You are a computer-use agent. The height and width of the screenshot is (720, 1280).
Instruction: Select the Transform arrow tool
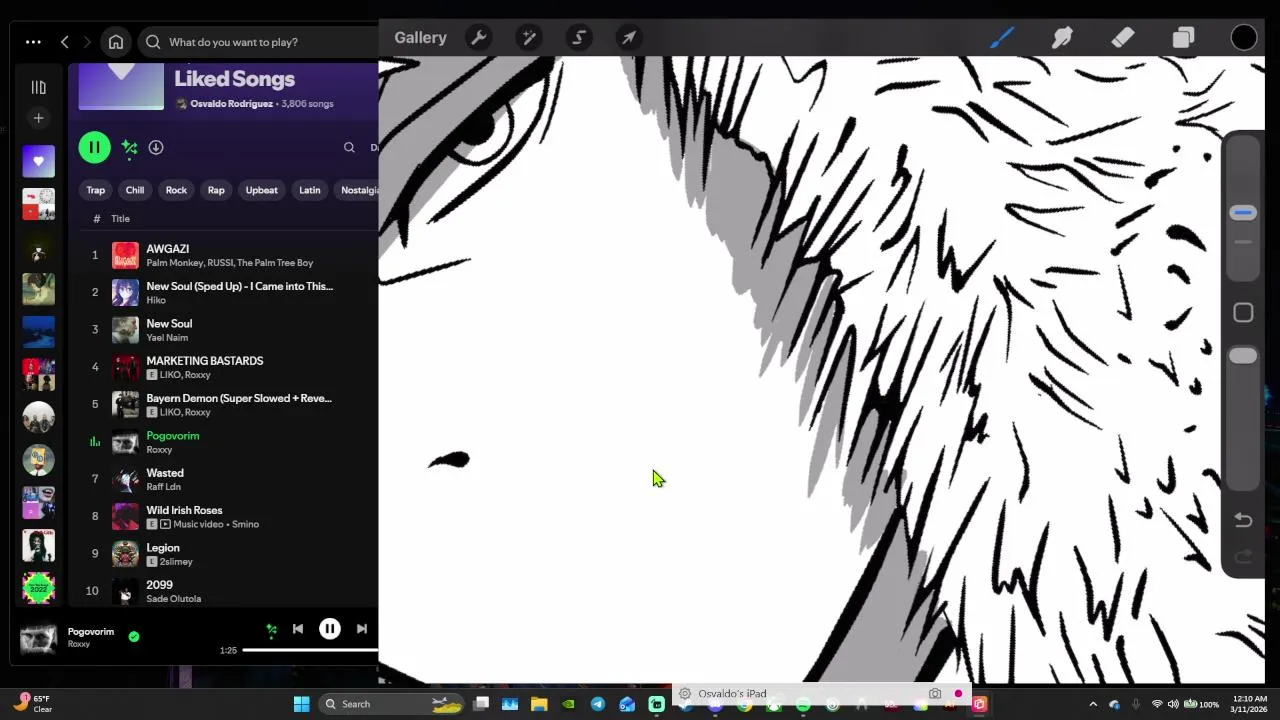[x=629, y=38]
